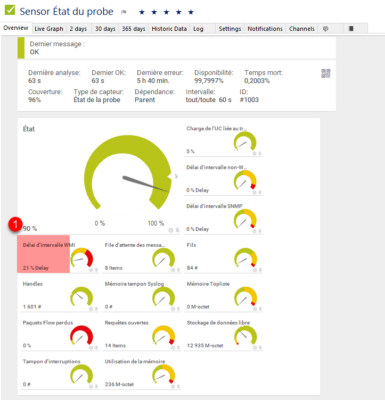Click the Parent dependency value
The height and width of the screenshot is (400, 385).
tap(145, 100)
